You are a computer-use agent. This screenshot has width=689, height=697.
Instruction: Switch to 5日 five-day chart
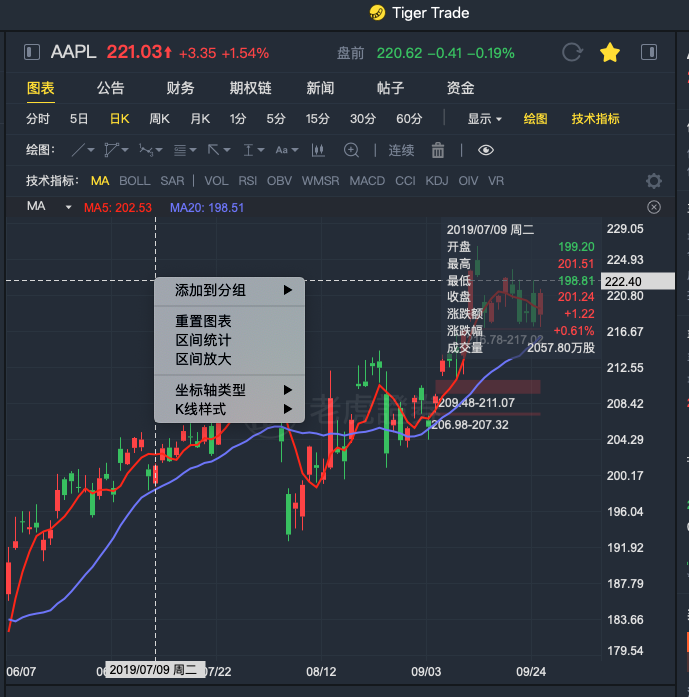pyautogui.click(x=79, y=119)
